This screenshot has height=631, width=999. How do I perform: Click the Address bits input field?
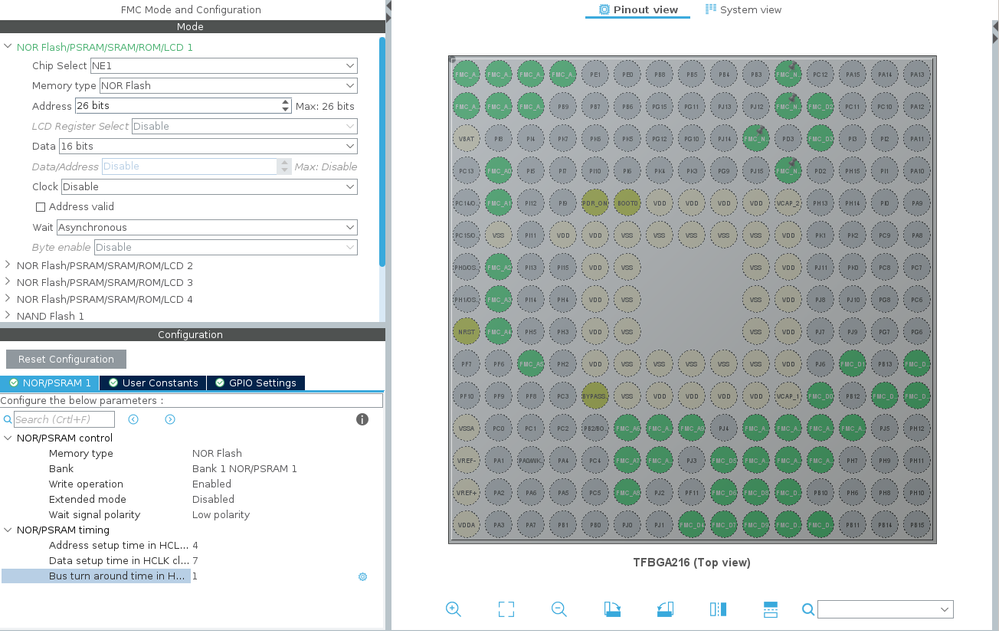click(178, 106)
